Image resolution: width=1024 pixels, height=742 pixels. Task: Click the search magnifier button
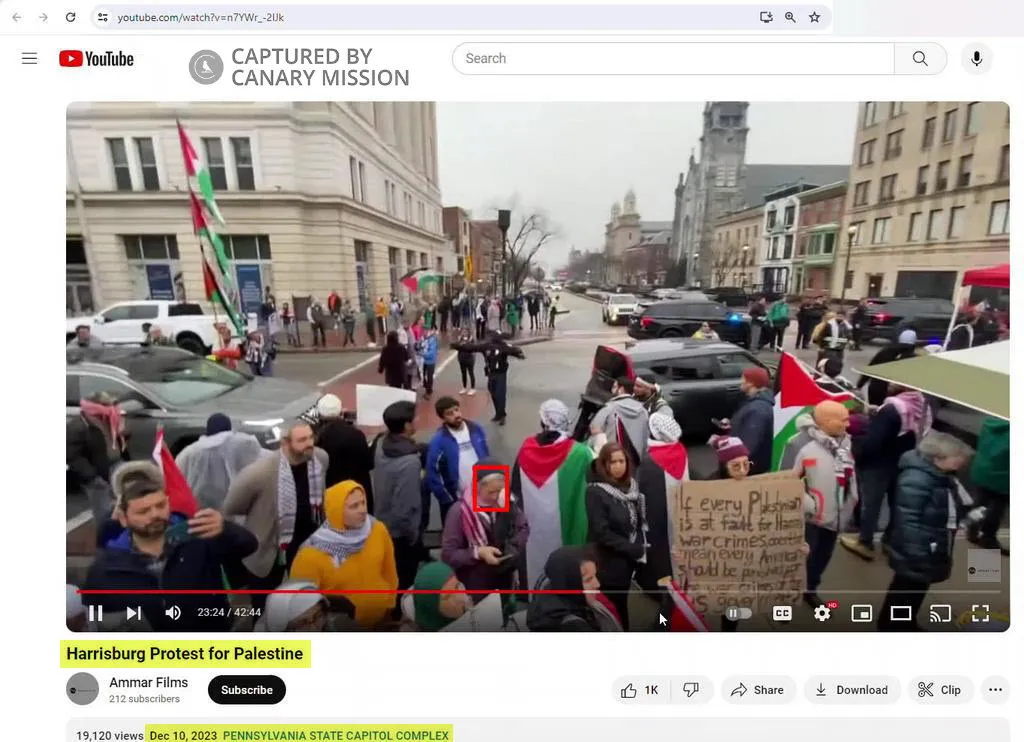coord(920,58)
